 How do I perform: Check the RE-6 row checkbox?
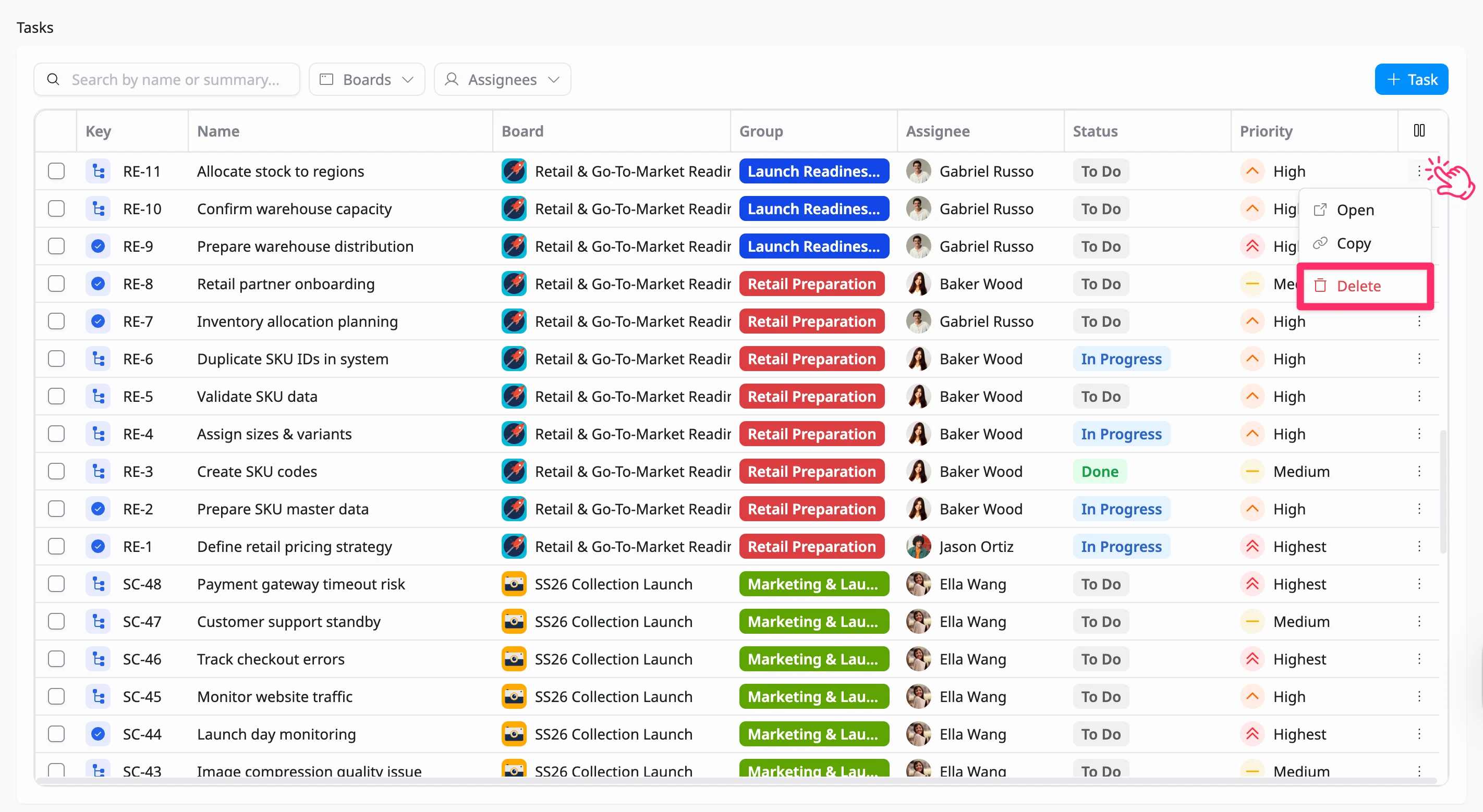56,359
